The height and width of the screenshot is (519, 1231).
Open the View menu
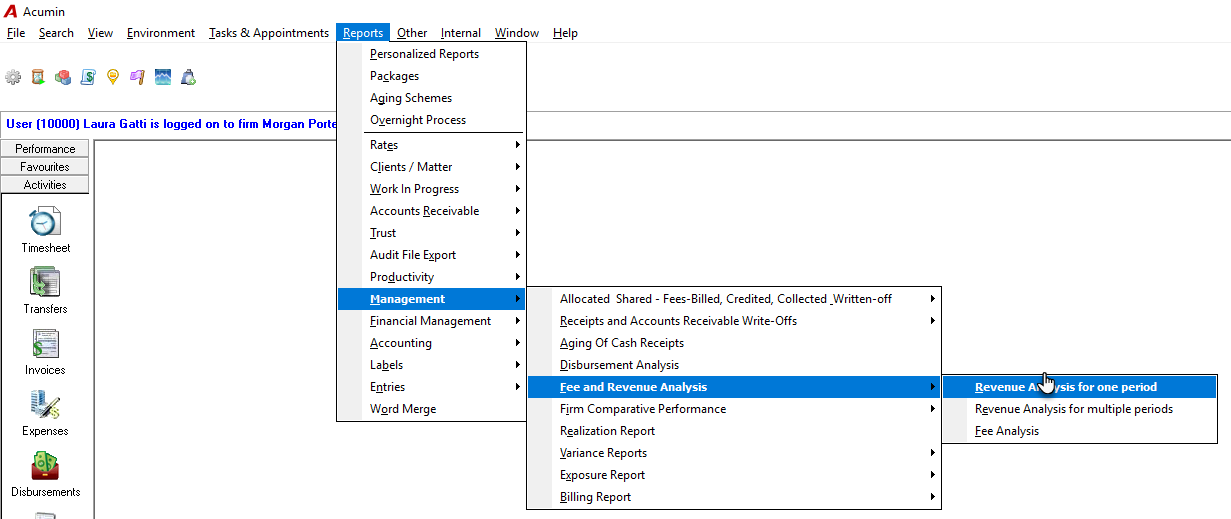(x=100, y=33)
